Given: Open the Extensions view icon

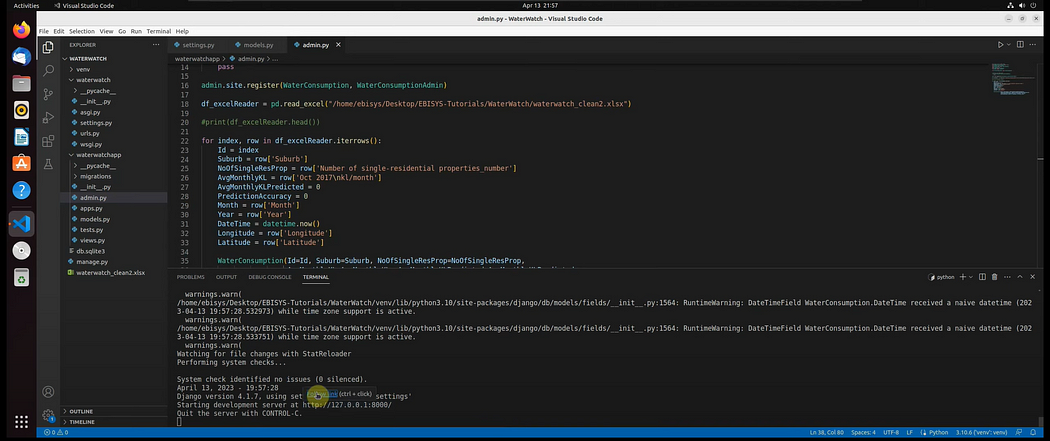Looking at the screenshot, I should tap(48, 141).
